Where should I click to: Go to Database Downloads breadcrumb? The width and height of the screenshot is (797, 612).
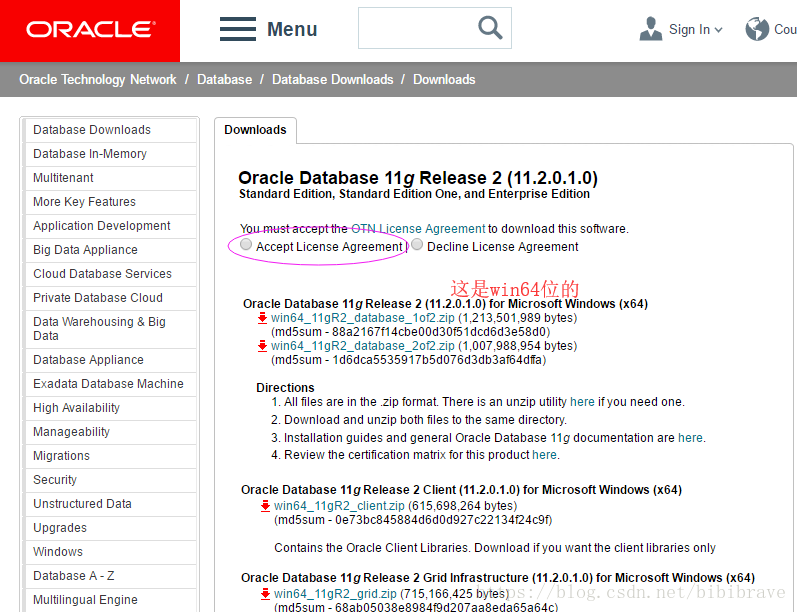[x=332, y=80]
